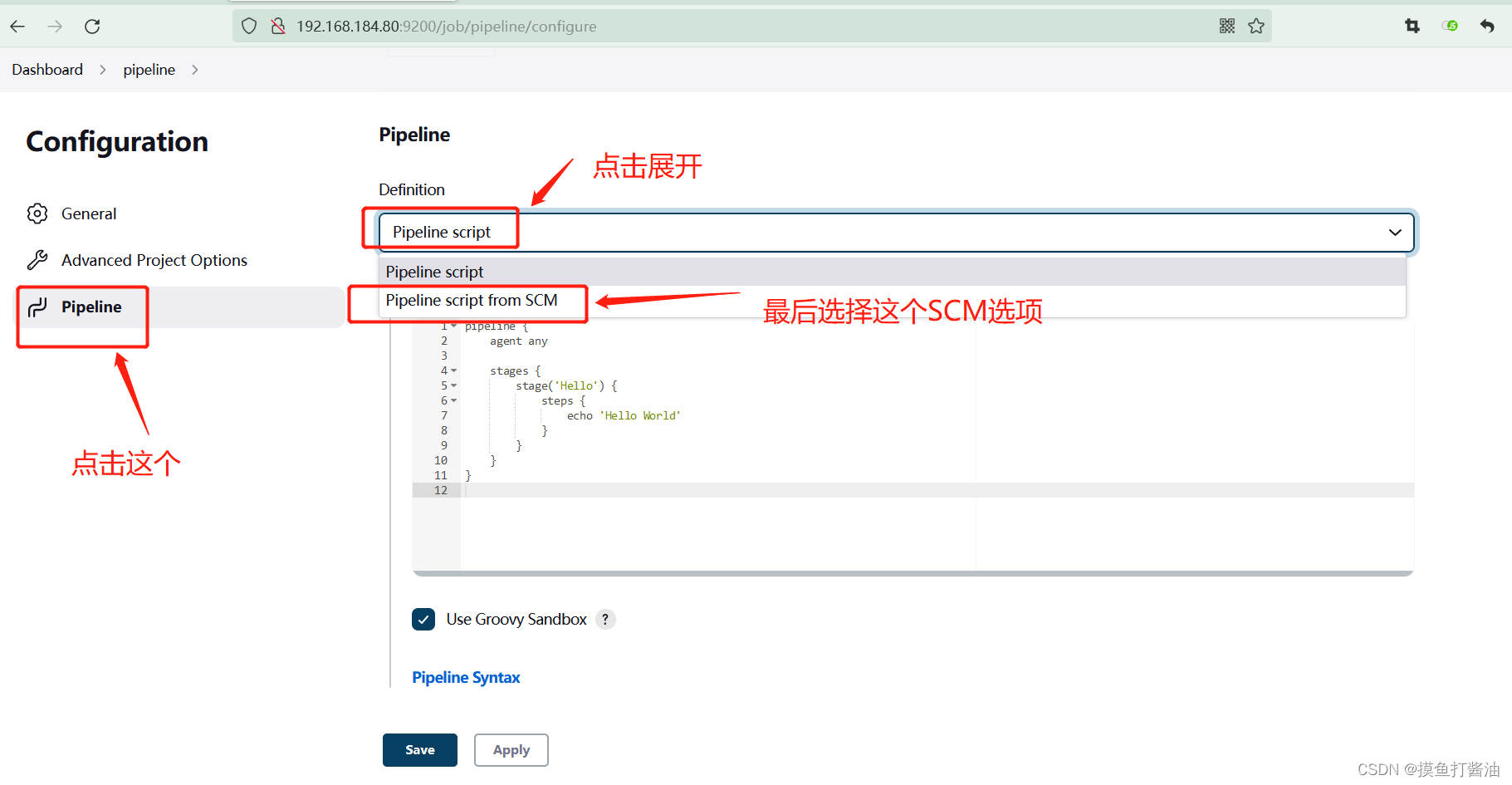This screenshot has height=785, width=1512.
Task: Collapse code fold at line 5
Action: pyautogui.click(x=453, y=385)
